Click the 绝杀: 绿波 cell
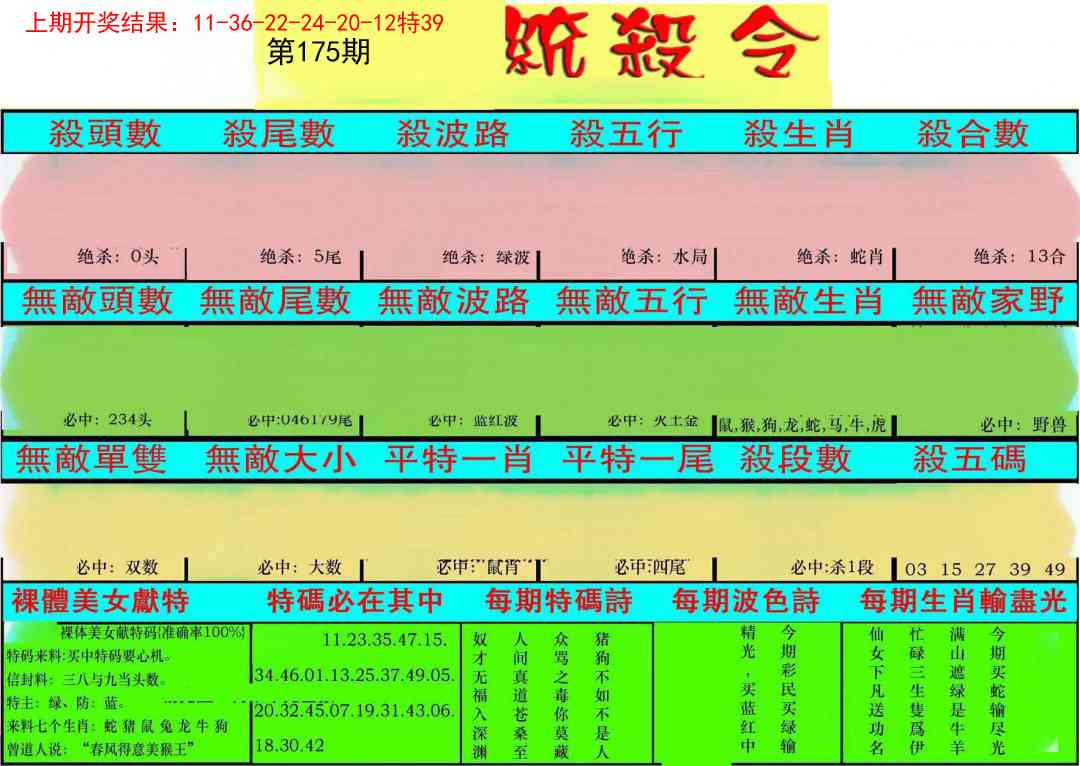 click(x=486, y=257)
